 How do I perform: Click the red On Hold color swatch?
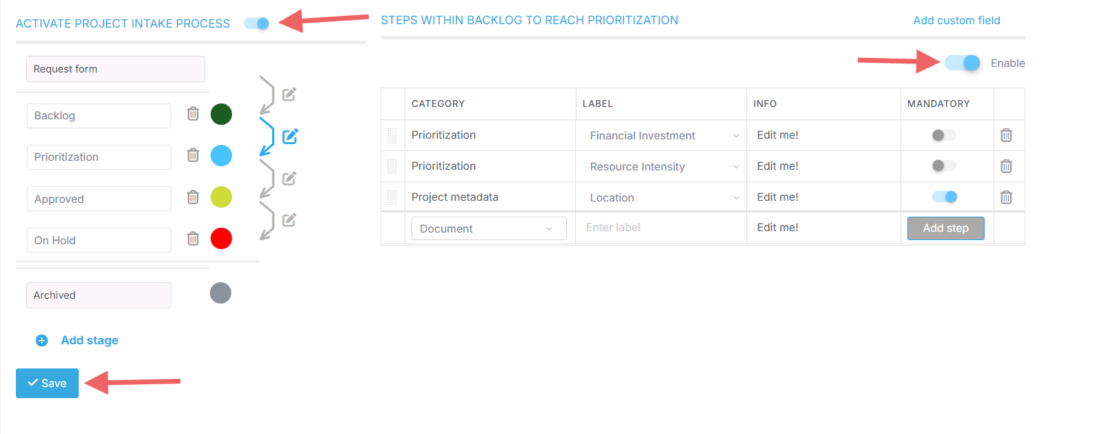tap(221, 239)
